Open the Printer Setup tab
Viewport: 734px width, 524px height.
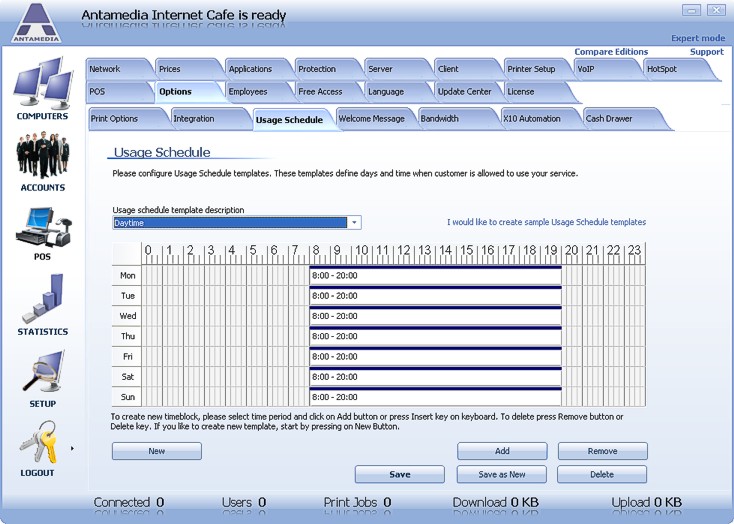[x=536, y=69]
